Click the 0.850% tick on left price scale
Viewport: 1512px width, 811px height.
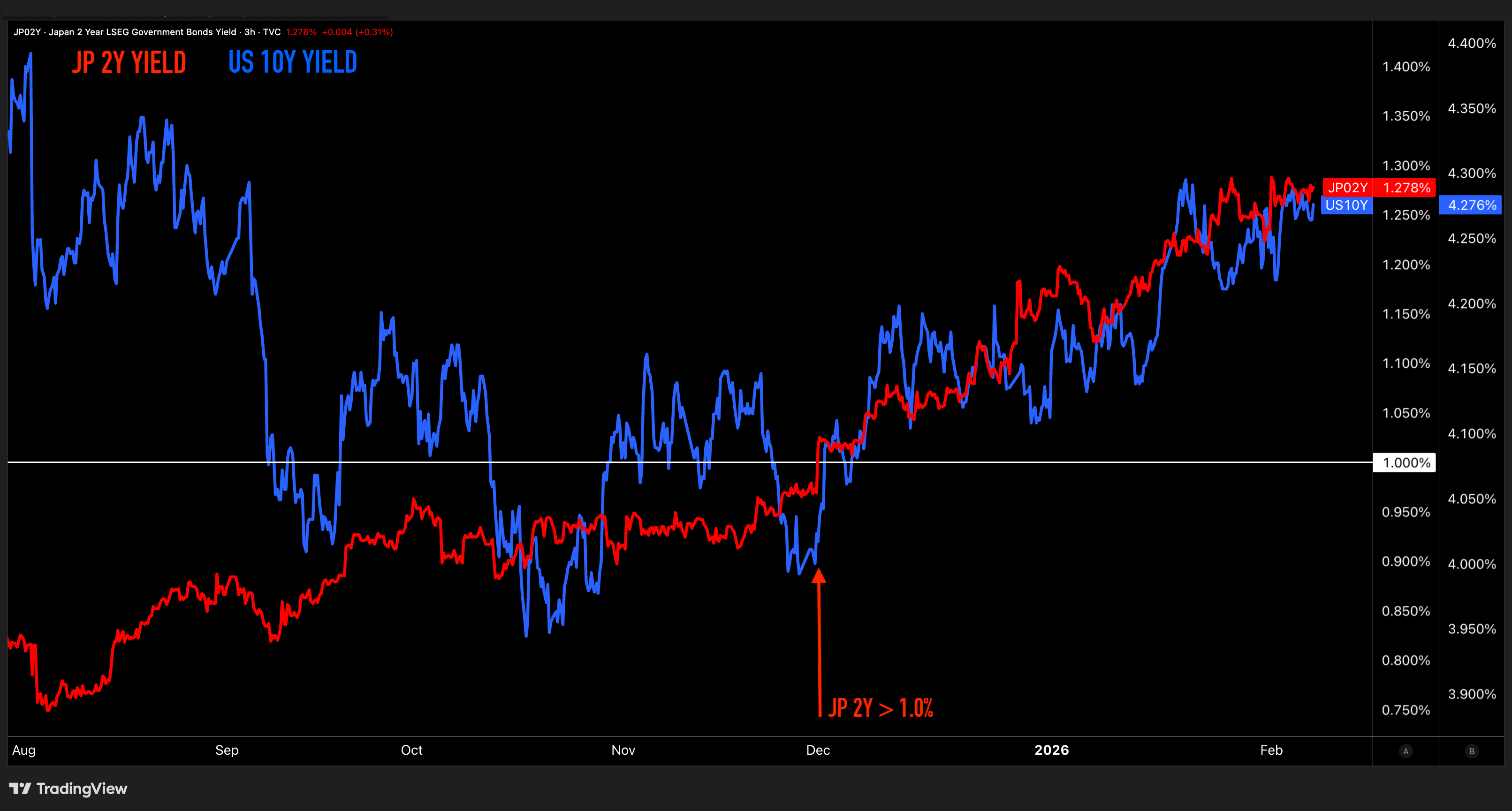pos(1406,612)
